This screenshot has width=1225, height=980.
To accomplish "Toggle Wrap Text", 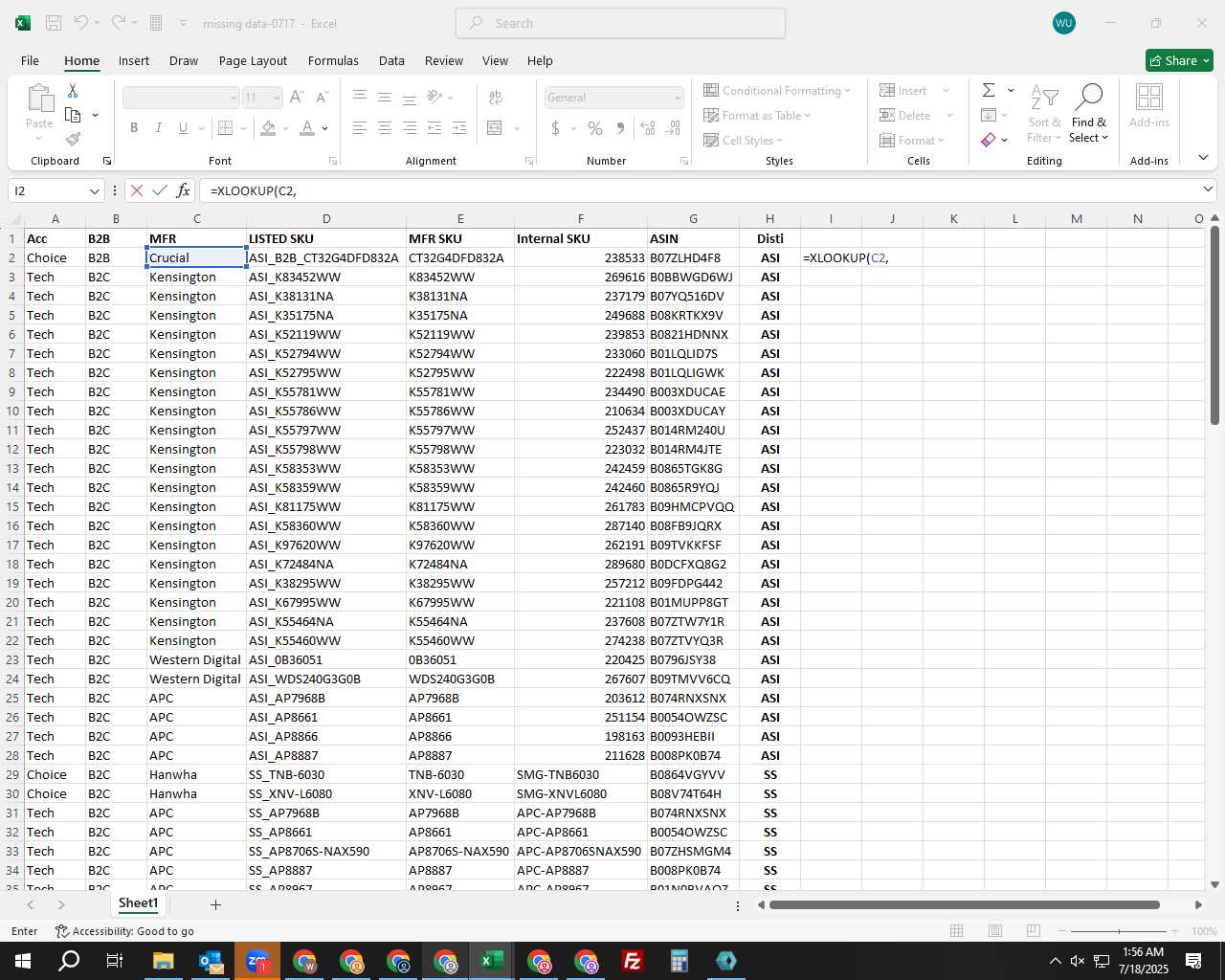I will click(496, 97).
